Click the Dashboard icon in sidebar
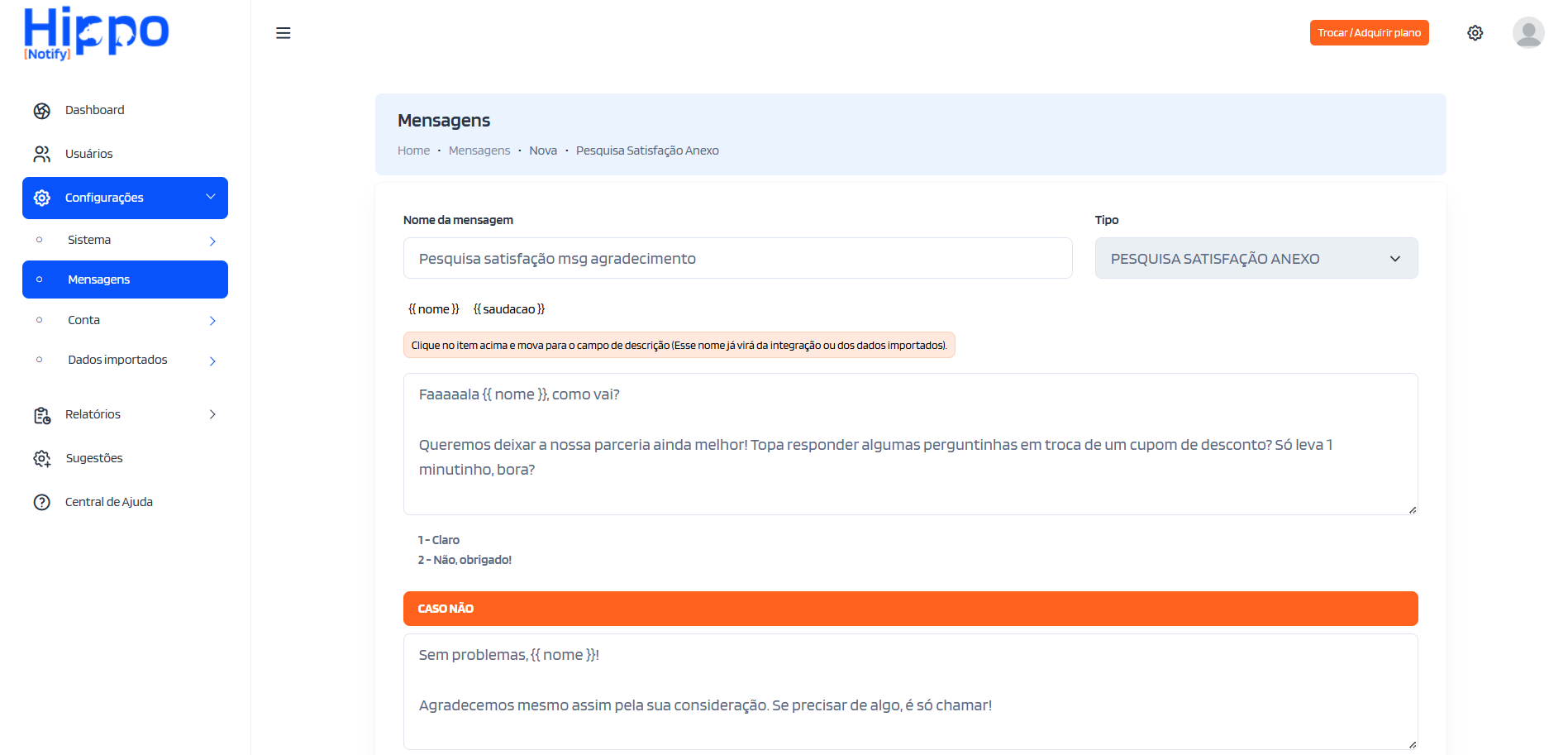The width and height of the screenshot is (1568, 755). 42,111
